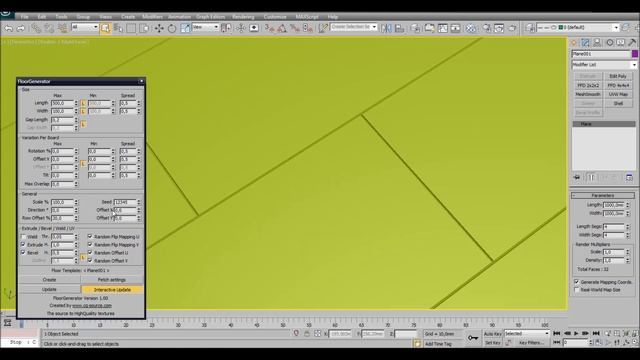Toggle Real-World Map Size checkbox
This screenshot has width=640, height=360.
coord(577,290)
